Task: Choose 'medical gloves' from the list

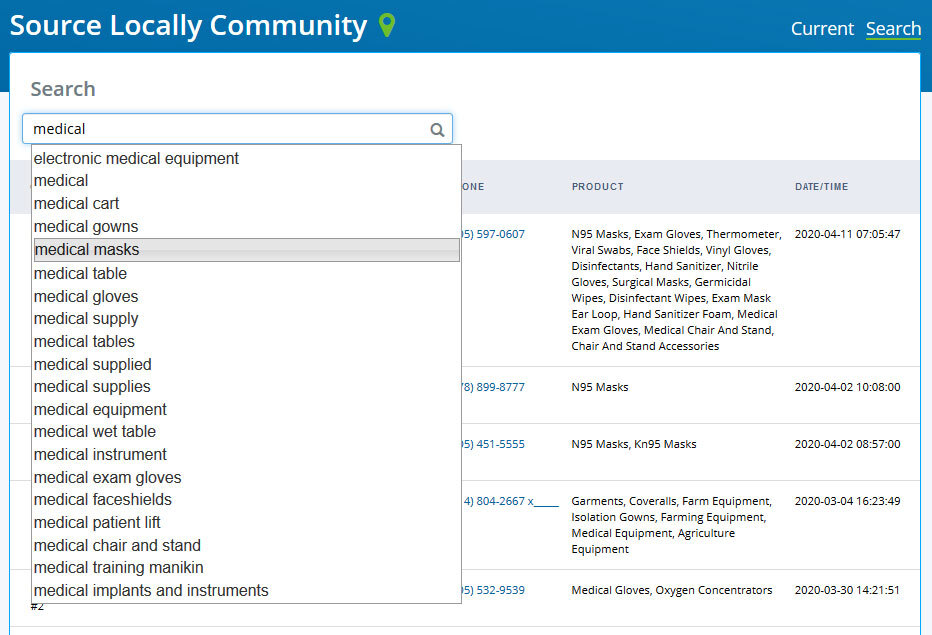Action: 86,297
